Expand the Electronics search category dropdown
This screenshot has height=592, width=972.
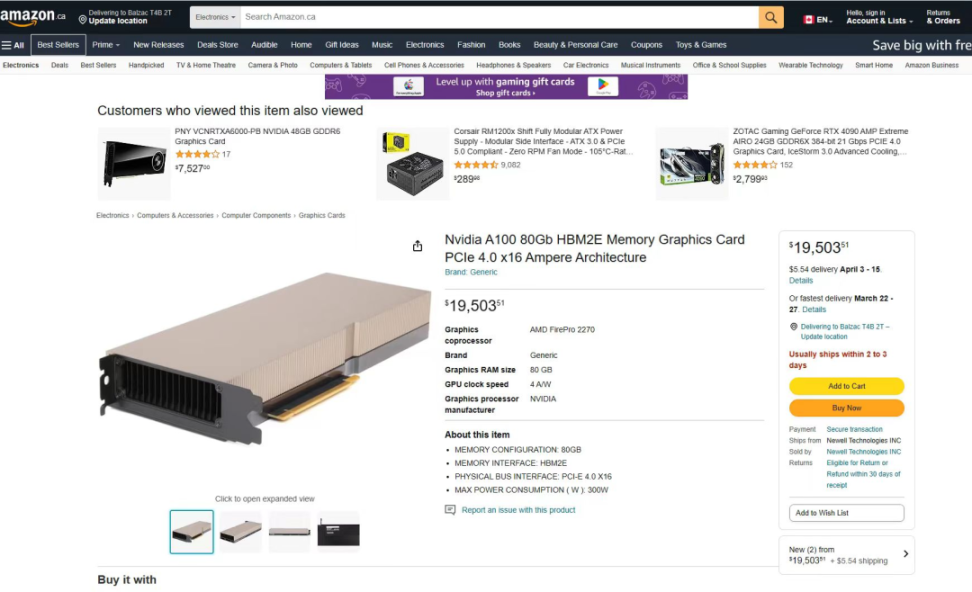pos(215,17)
